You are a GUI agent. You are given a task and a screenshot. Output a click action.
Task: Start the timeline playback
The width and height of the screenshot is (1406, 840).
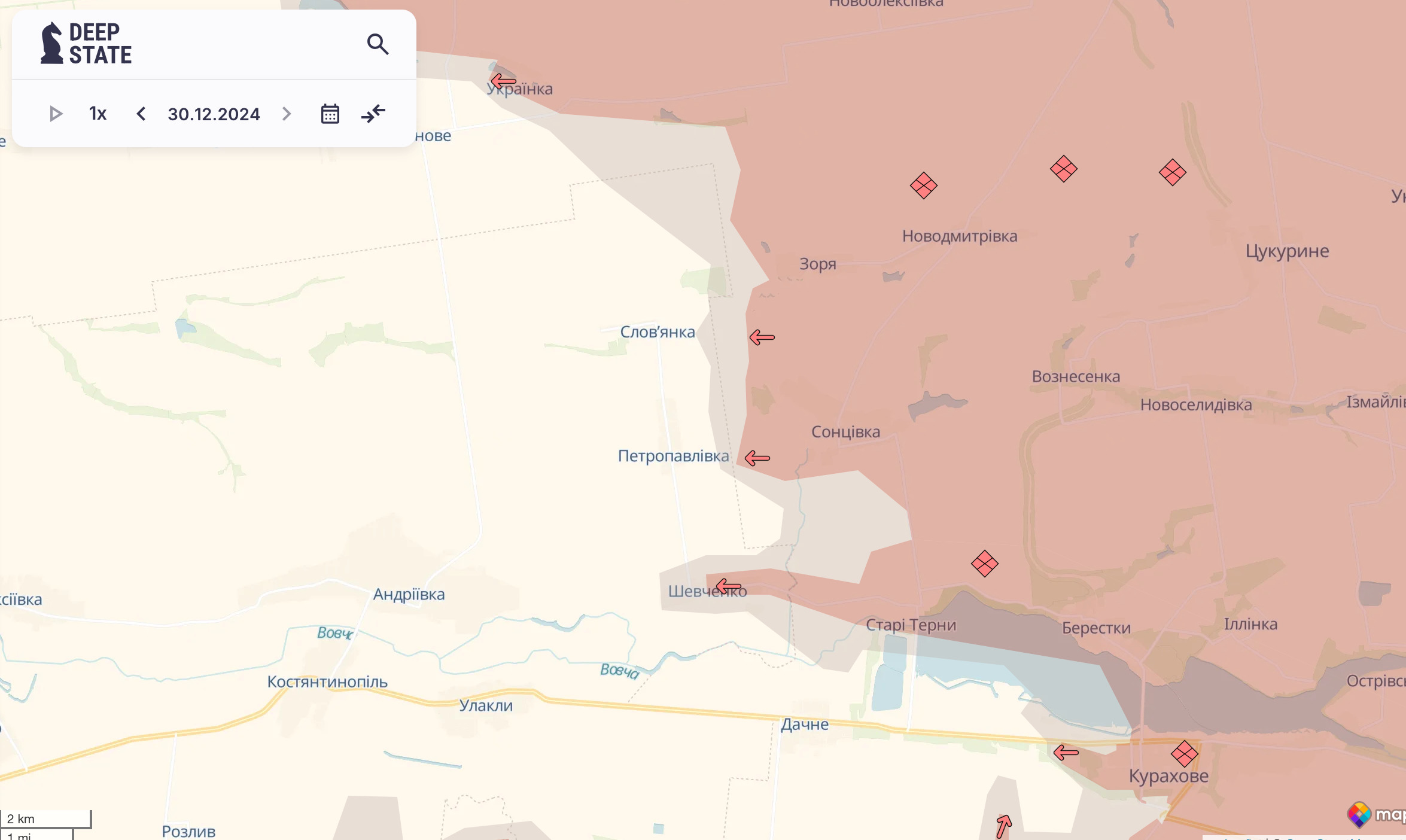click(x=56, y=114)
